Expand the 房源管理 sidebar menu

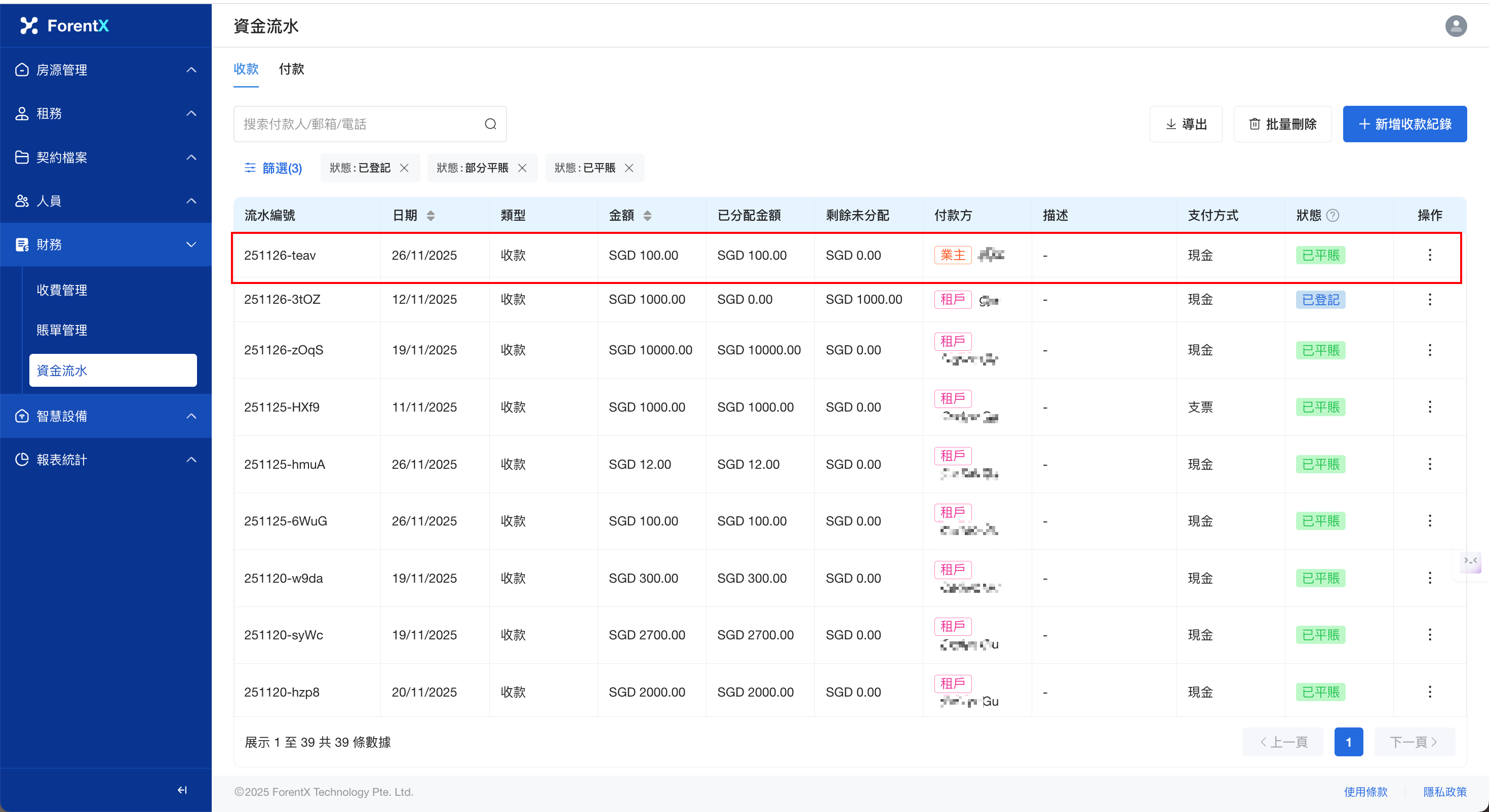pos(106,70)
